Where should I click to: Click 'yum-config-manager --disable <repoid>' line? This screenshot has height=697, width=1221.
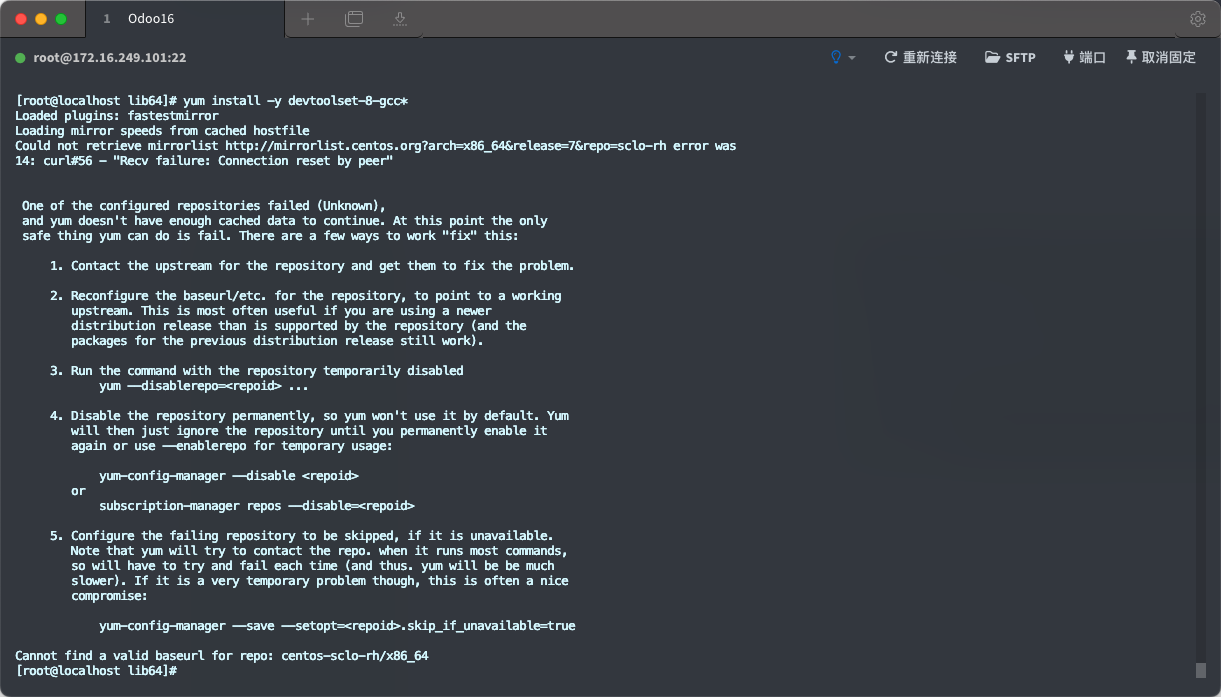[x=229, y=476]
